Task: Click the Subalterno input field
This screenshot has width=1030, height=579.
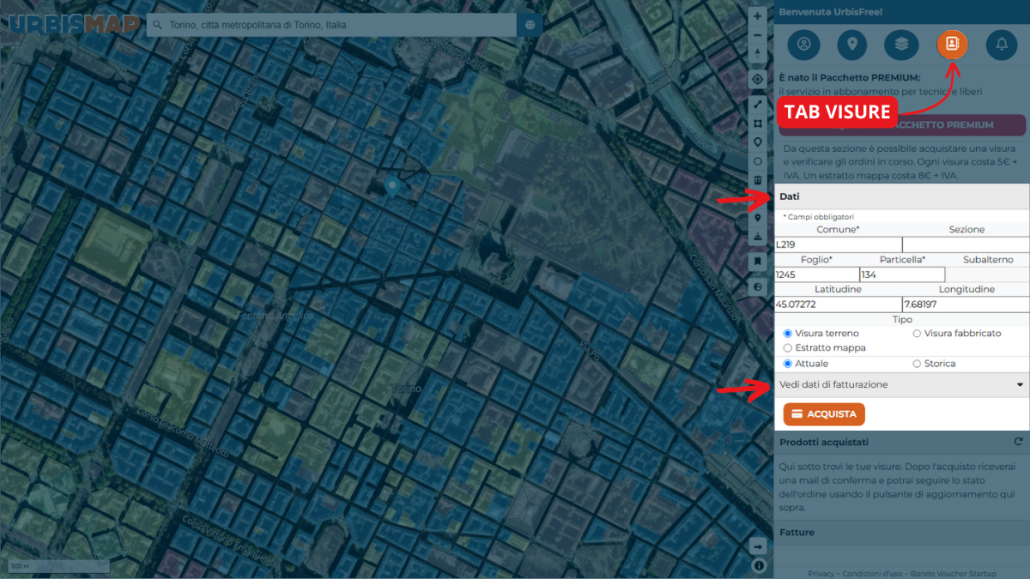Action: coord(987,275)
